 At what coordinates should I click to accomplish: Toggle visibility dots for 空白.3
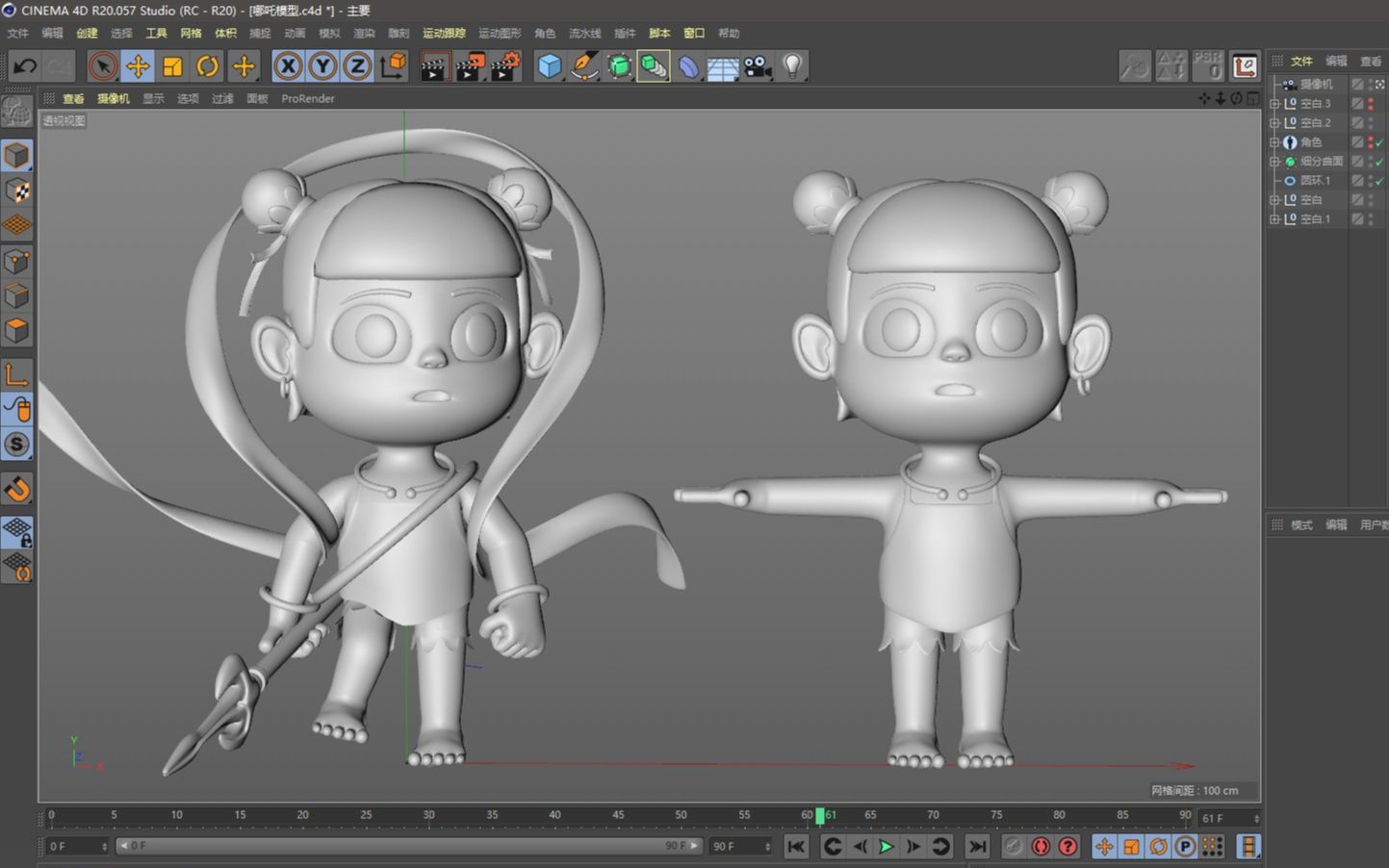(x=1371, y=103)
